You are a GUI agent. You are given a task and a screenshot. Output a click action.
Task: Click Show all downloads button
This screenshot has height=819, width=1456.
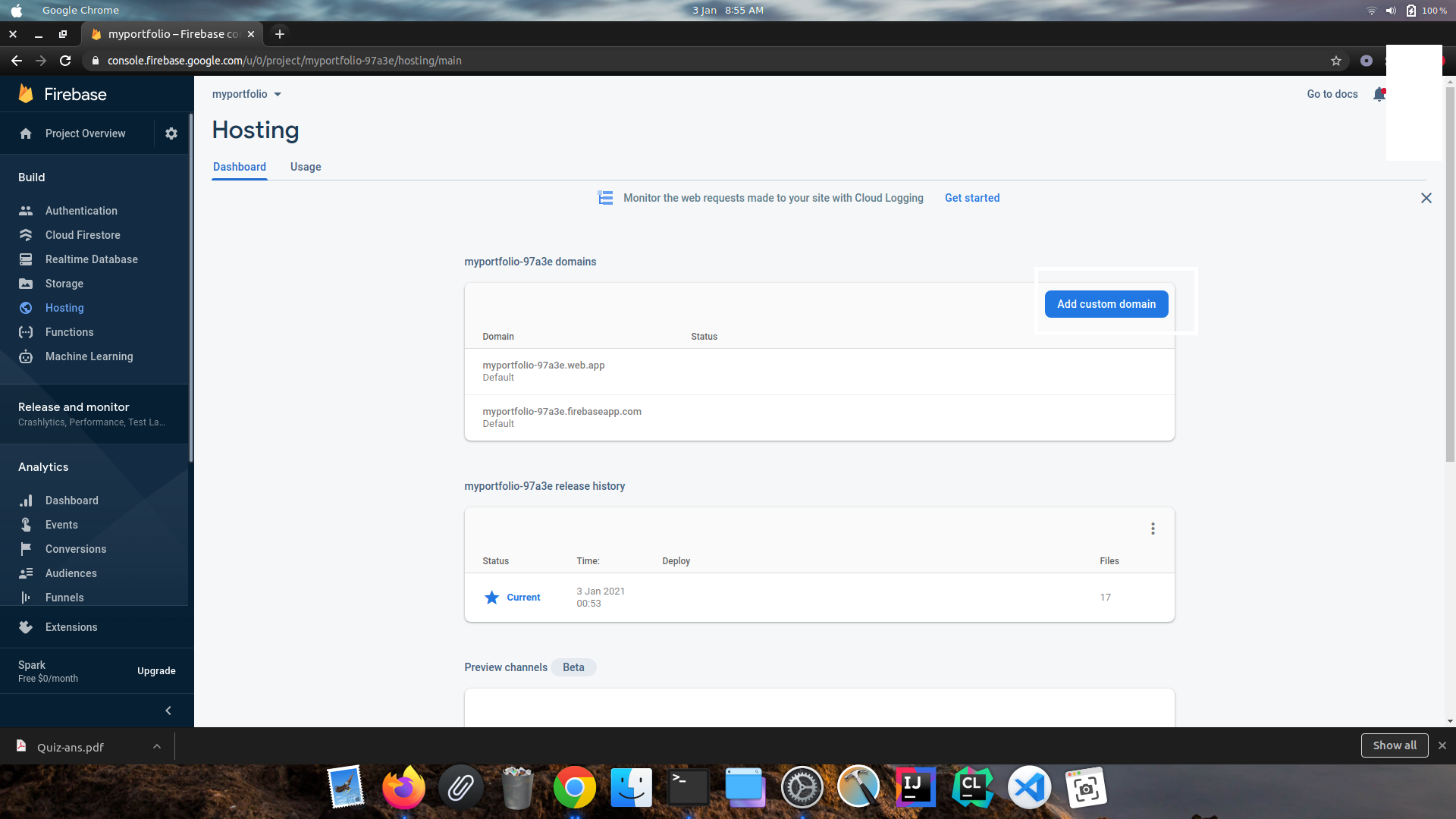click(x=1395, y=745)
